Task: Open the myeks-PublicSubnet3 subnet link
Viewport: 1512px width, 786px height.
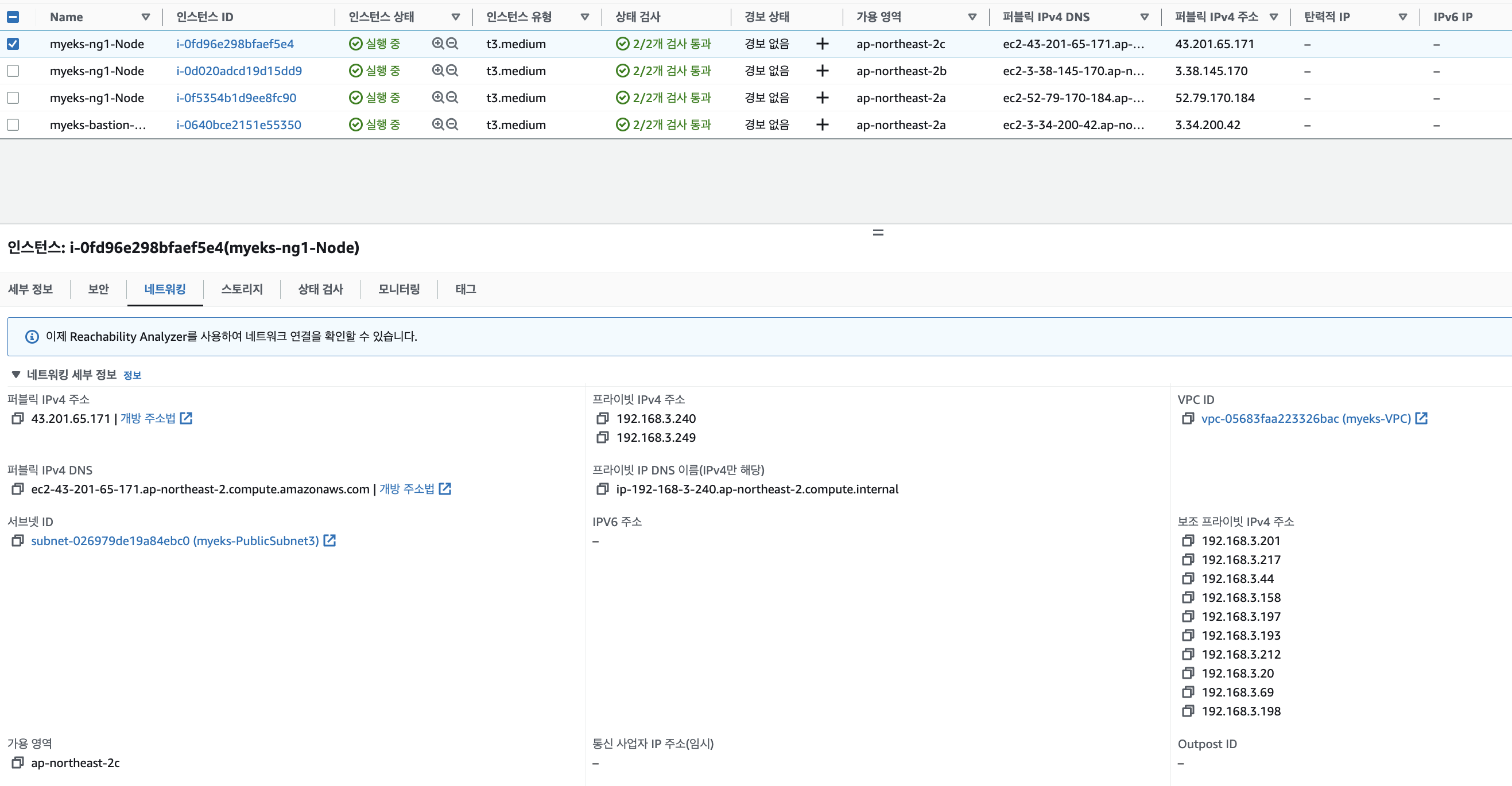Action: click(175, 541)
